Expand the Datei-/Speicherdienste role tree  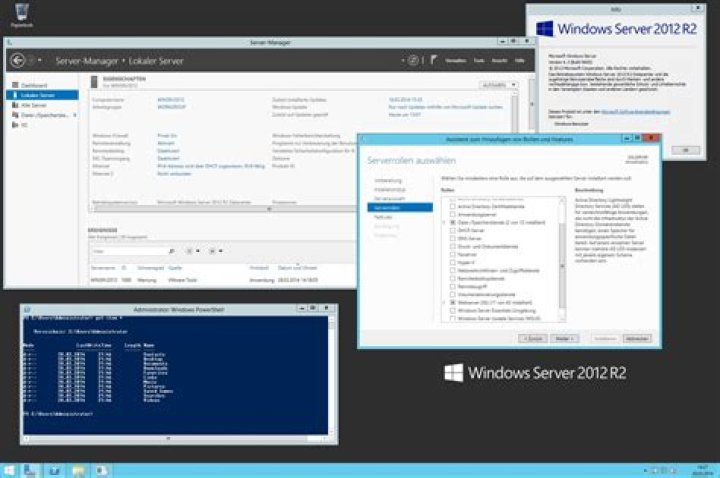(x=444, y=222)
